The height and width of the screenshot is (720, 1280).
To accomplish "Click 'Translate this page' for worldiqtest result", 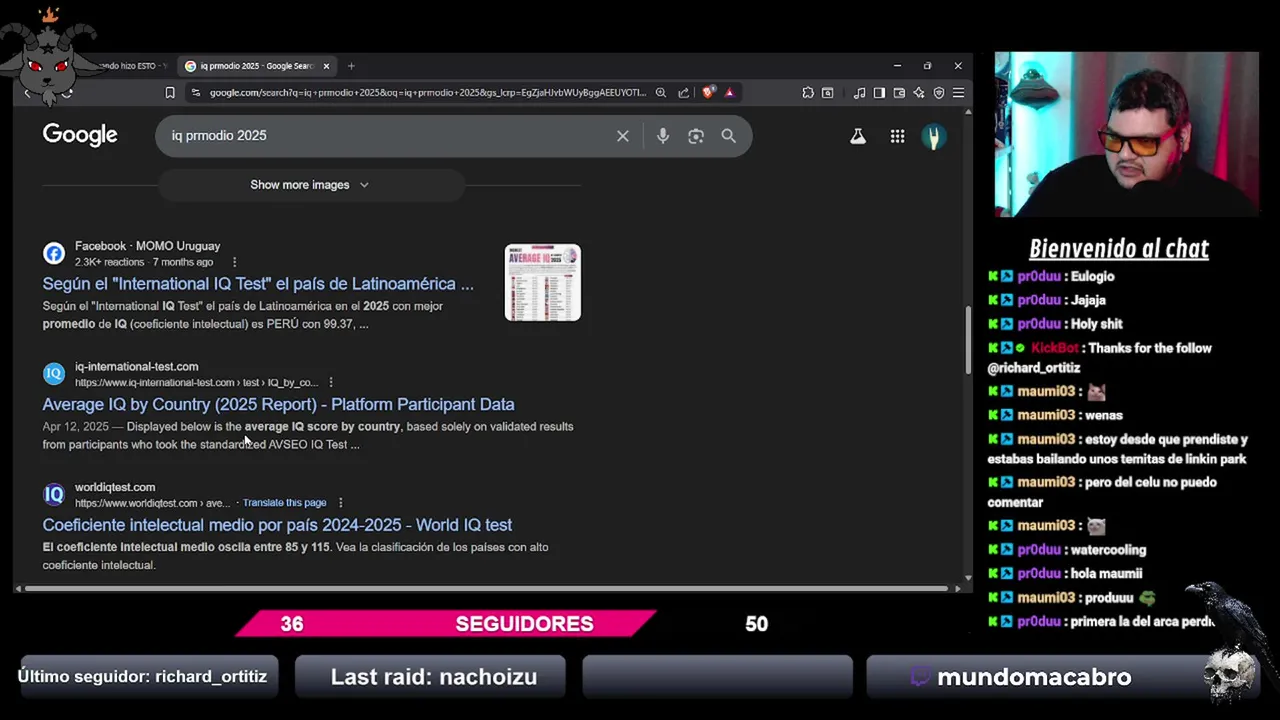I will [x=284, y=503].
